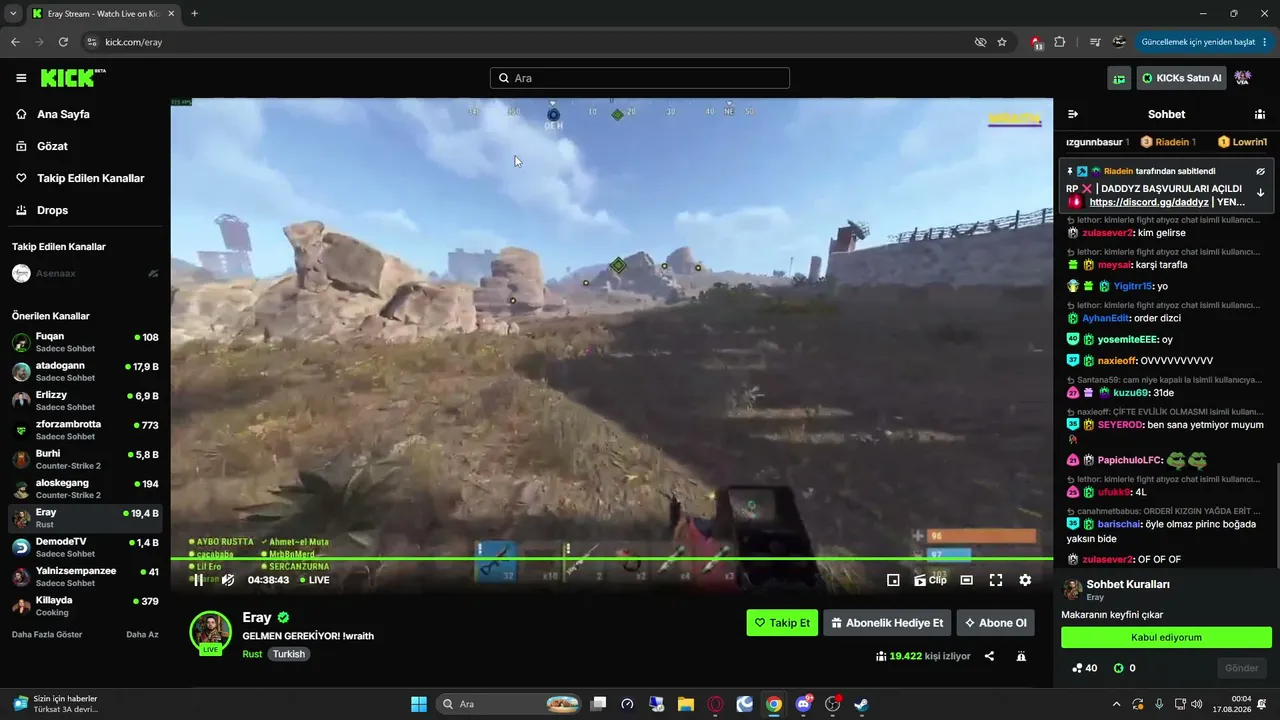
Task: Collapse list with Daha Az
Action: (142, 634)
